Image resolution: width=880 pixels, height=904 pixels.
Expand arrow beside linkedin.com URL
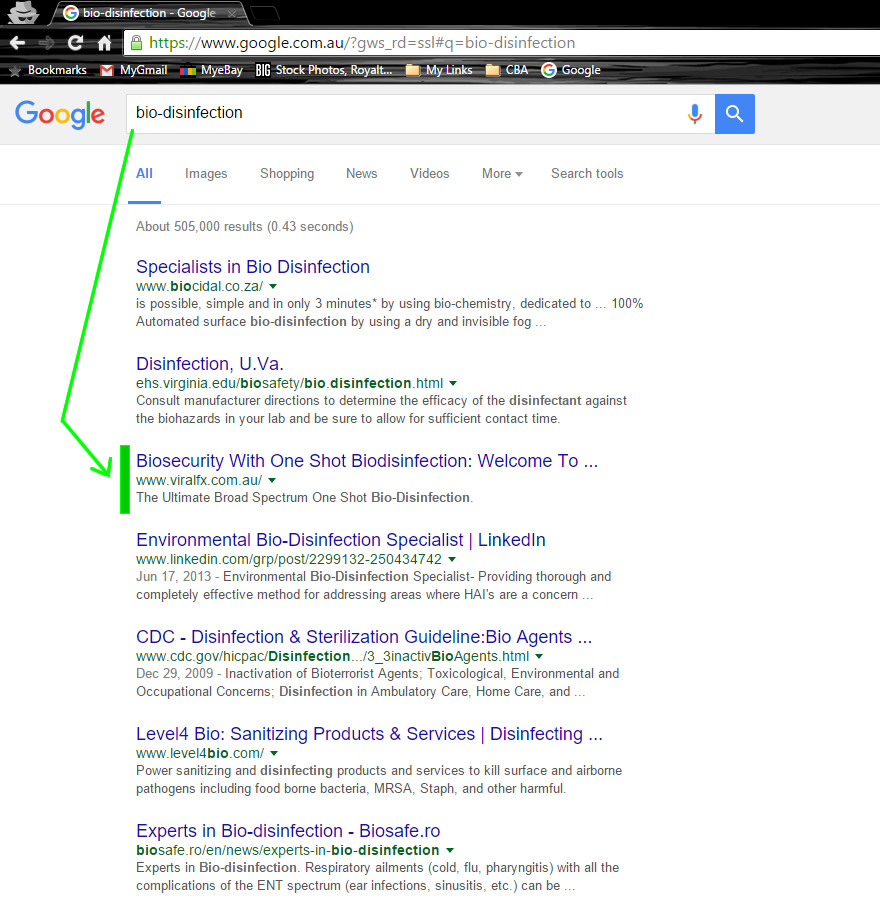click(452, 559)
